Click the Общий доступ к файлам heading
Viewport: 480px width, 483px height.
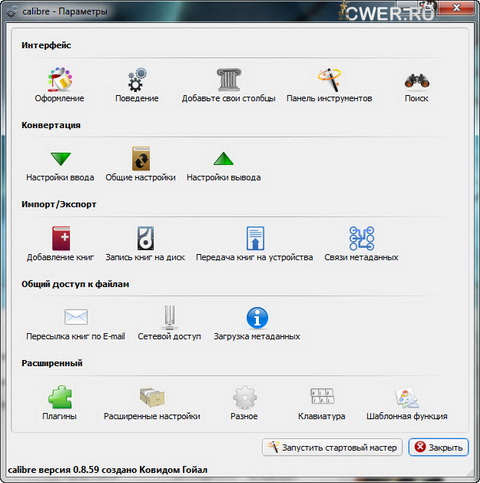point(75,284)
